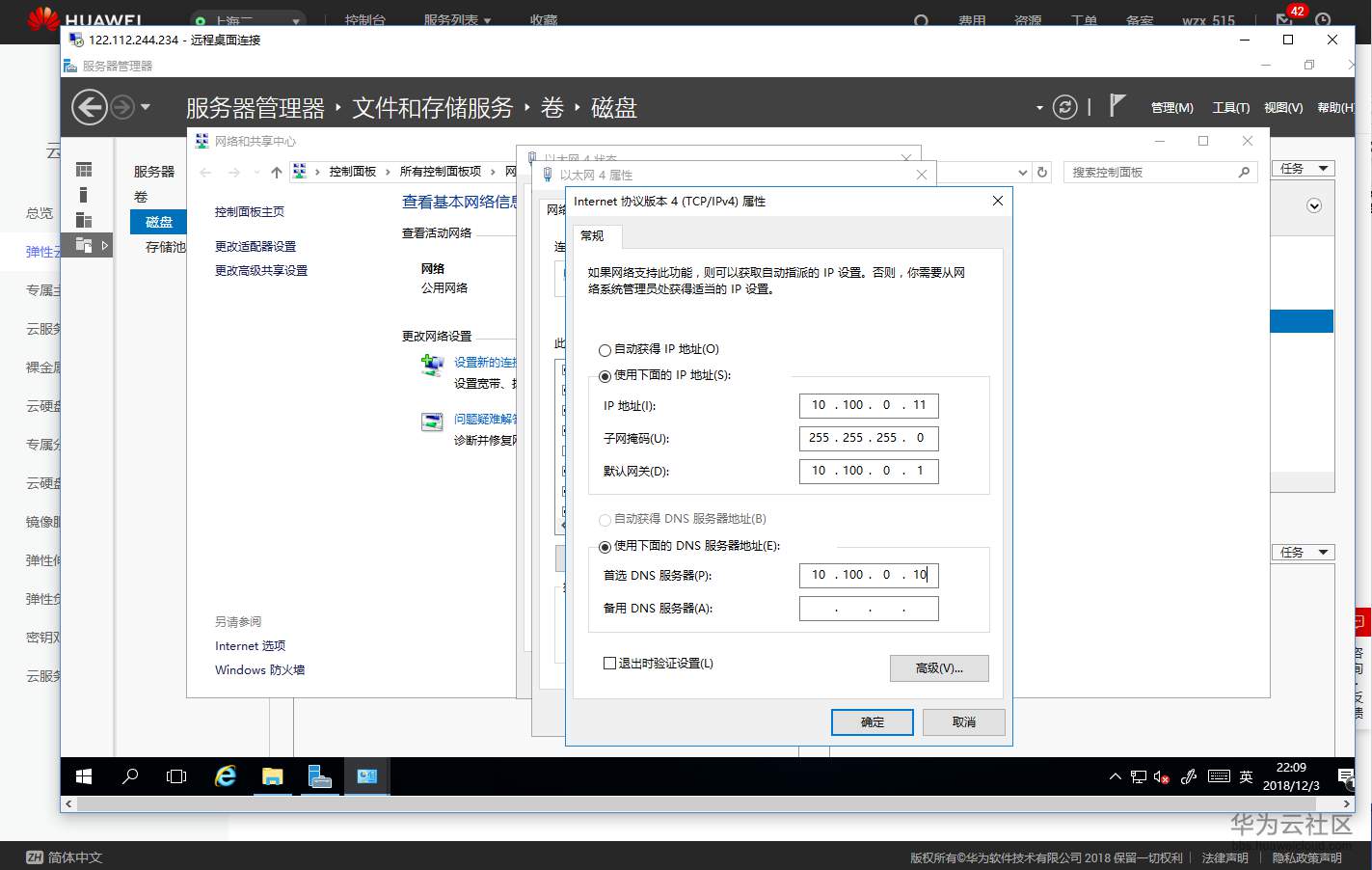This screenshot has width=1372, height=870.
Task: Click the 备用 DNS 服务器 input field
Action: click(x=868, y=608)
